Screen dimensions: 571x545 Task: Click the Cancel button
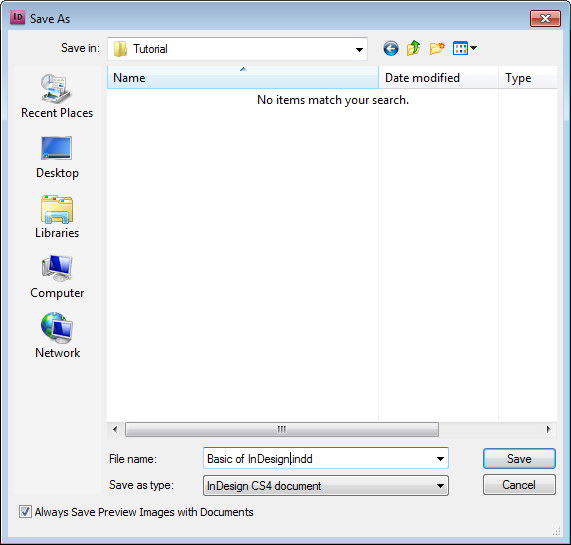519,485
